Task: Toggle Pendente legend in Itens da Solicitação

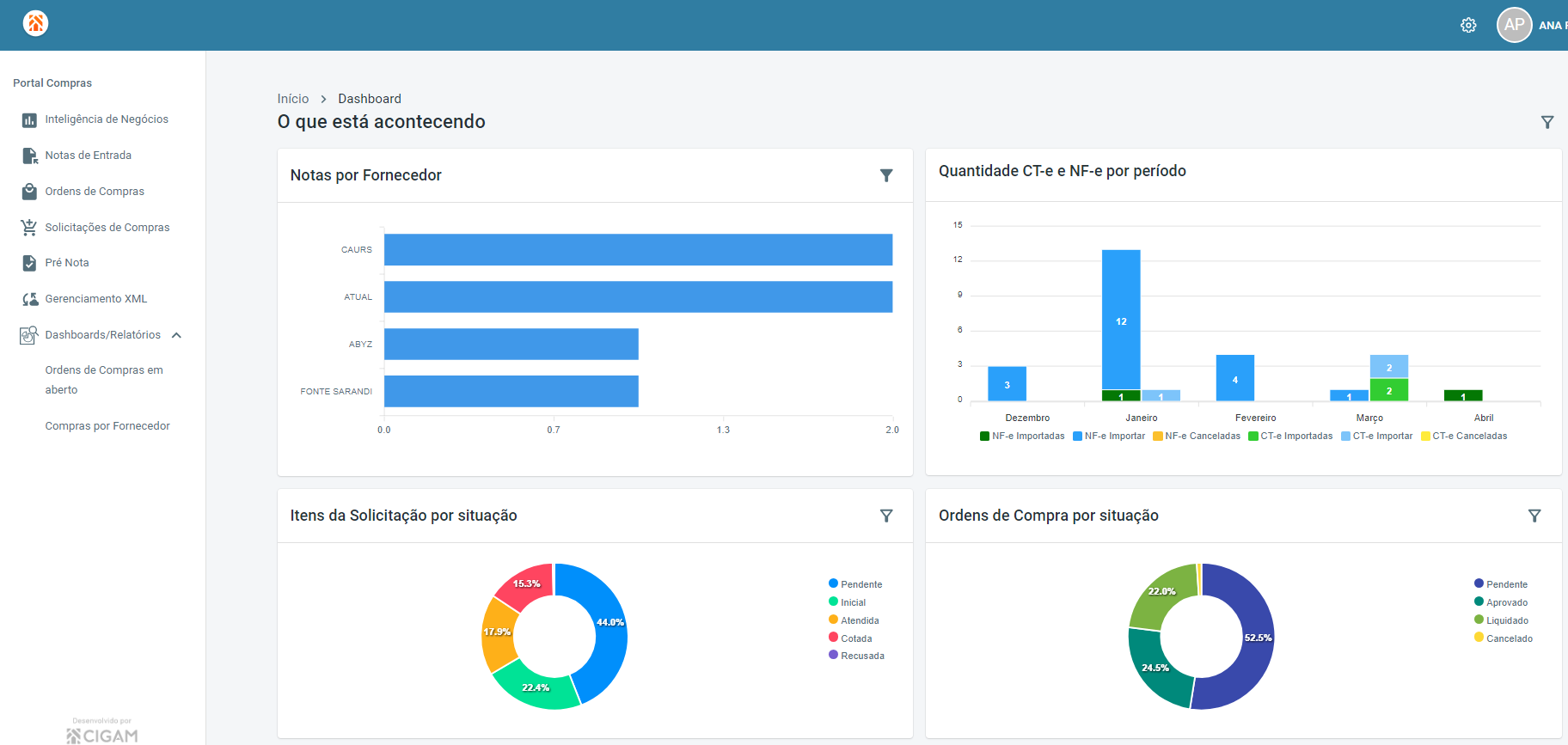Action: pos(855,584)
